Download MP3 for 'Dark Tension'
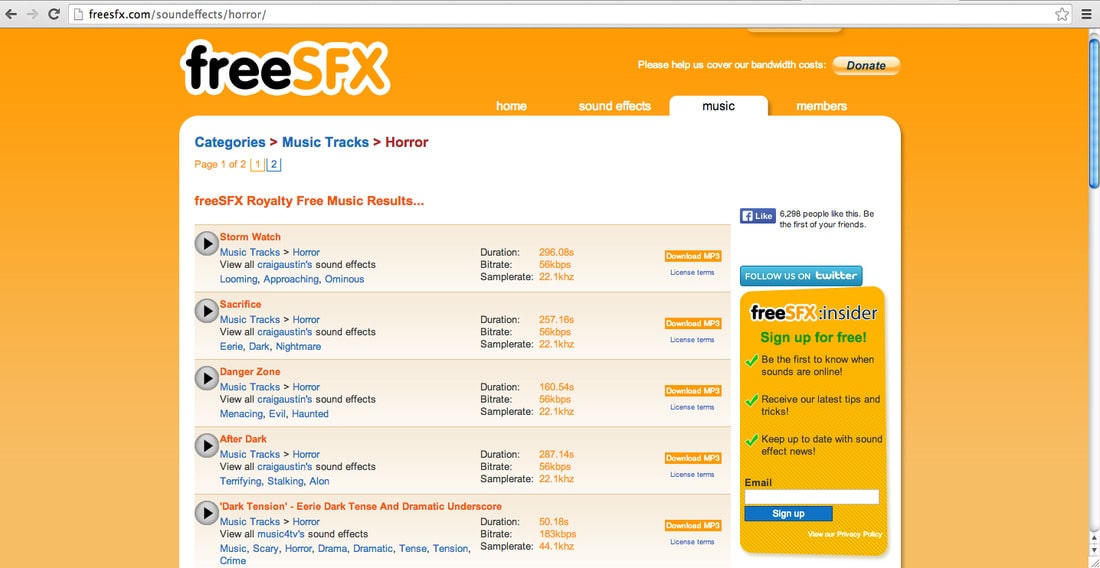The image size is (1100, 568). click(693, 525)
